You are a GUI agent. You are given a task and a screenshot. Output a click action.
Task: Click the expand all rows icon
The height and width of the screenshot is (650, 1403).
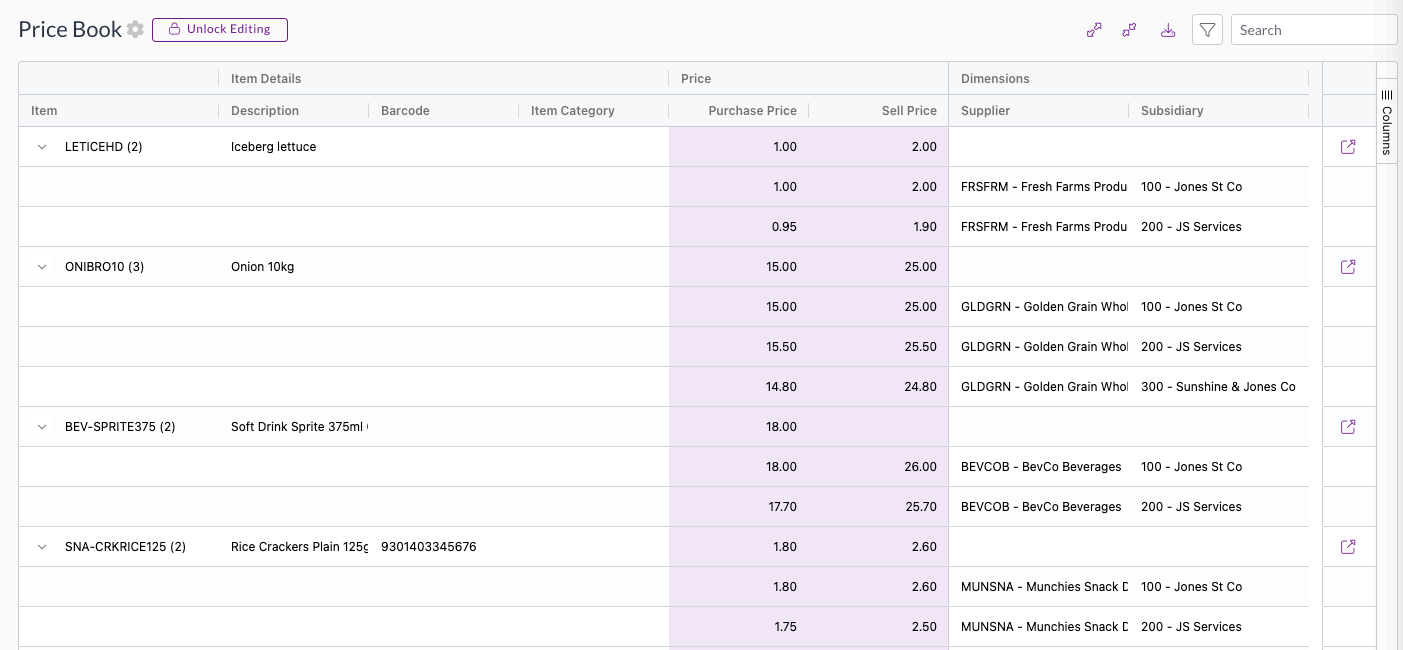(1094, 30)
